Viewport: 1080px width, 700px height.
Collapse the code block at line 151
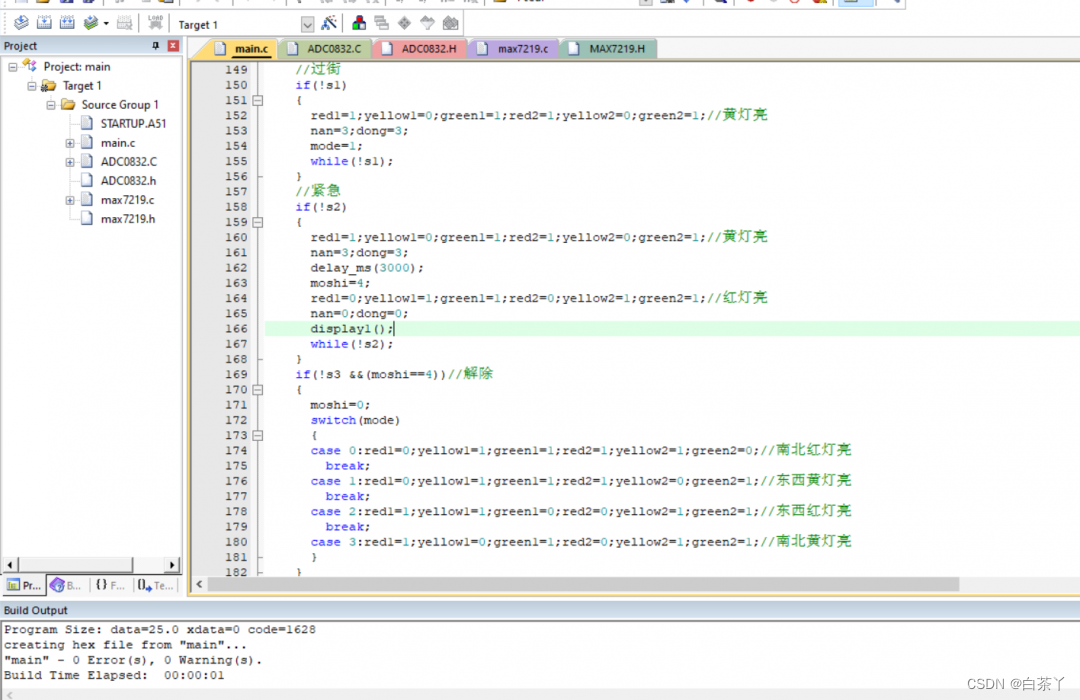[x=258, y=101]
